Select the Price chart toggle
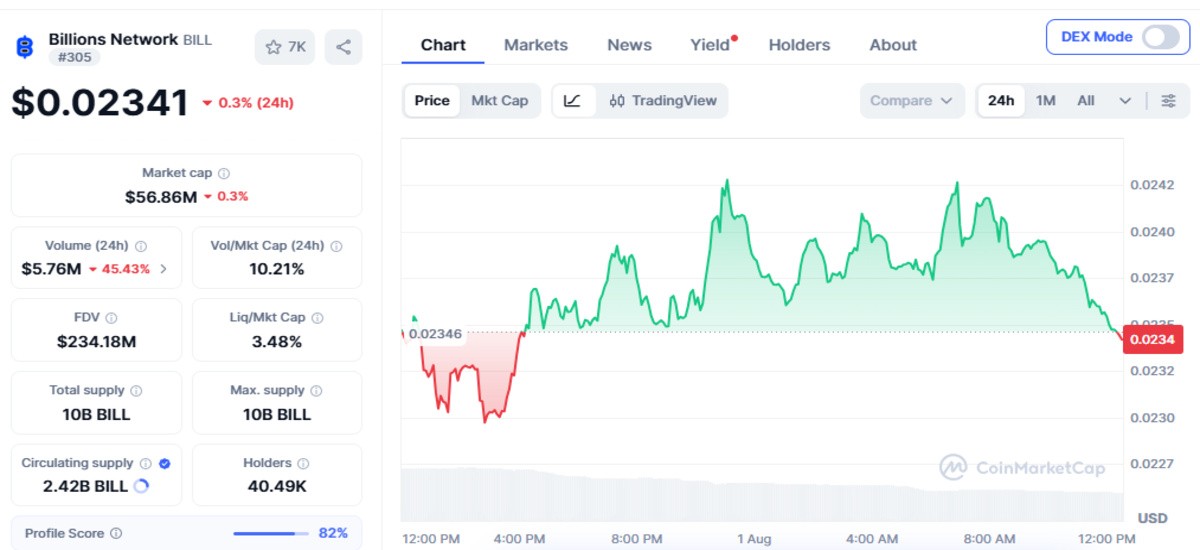 click(432, 101)
